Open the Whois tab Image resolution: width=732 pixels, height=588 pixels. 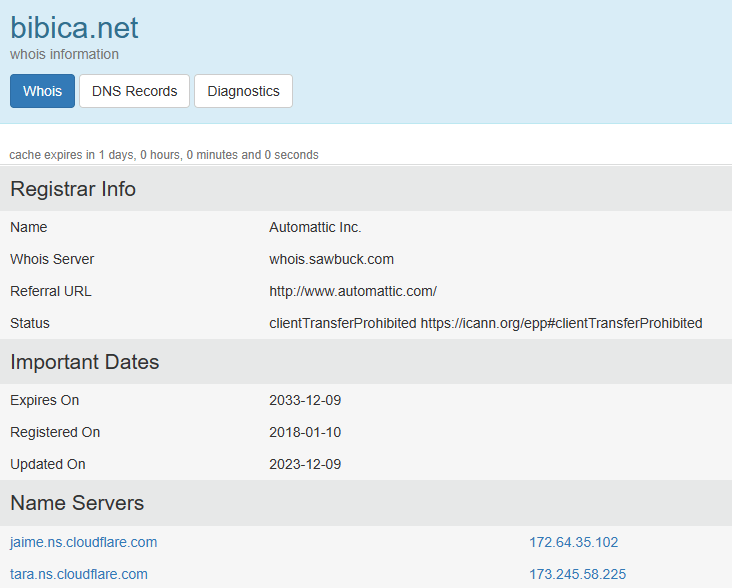[x=42, y=91]
